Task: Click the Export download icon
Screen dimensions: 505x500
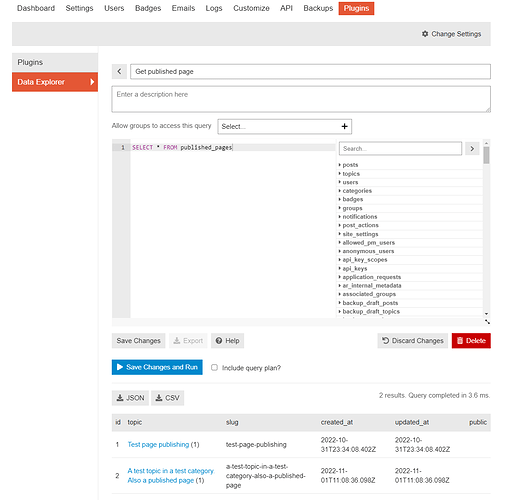Action: (177, 341)
